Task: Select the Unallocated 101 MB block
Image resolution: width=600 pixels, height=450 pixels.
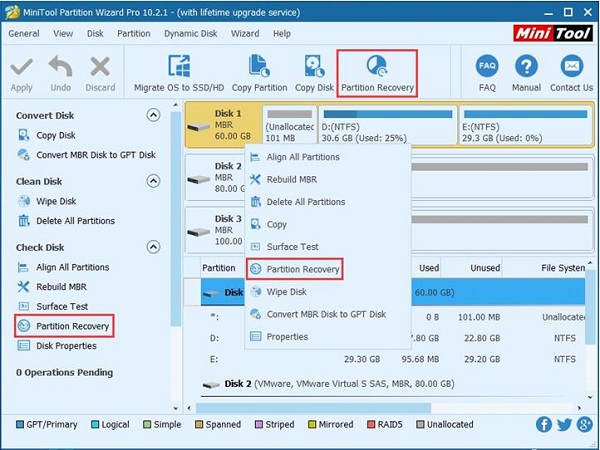Action: (290, 126)
